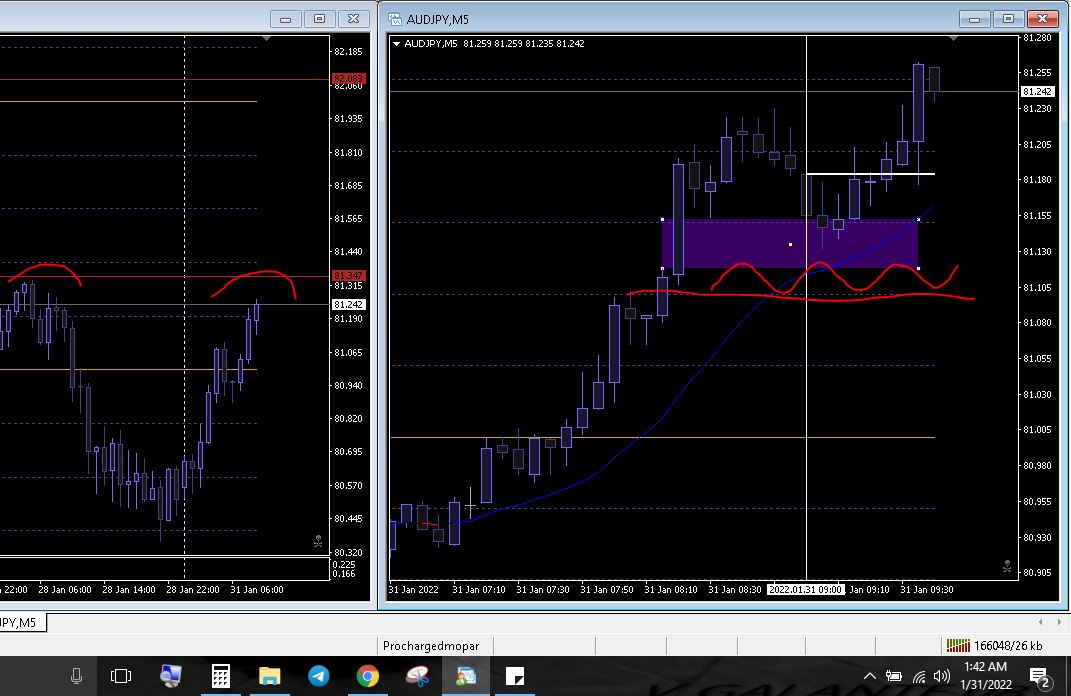This screenshot has width=1071, height=696.
Task: Expand the AUDJPY,M5 one-click trading arrow
Action: coord(398,43)
